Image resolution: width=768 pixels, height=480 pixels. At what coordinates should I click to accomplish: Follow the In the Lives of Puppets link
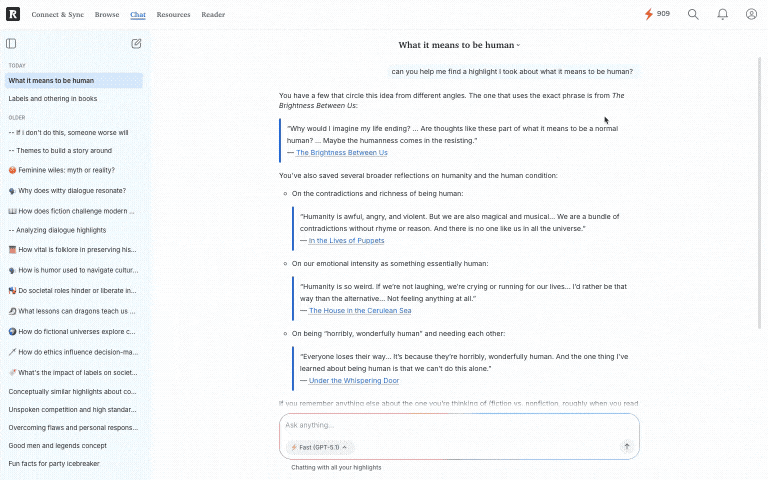[x=346, y=241]
